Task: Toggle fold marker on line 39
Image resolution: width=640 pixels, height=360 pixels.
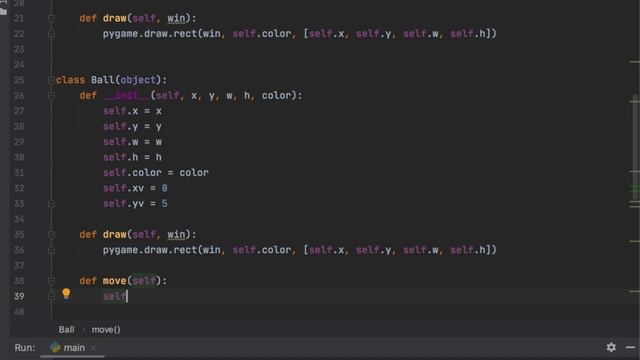Action: point(51,296)
